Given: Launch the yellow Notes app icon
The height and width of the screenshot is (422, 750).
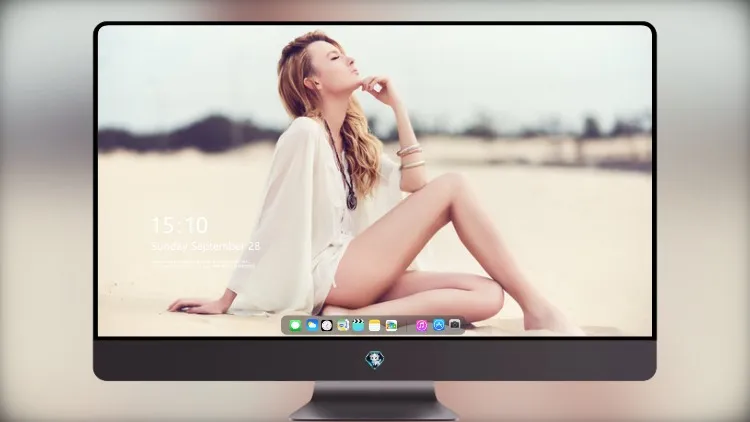Looking at the screenshot, I should pos(375,325).
